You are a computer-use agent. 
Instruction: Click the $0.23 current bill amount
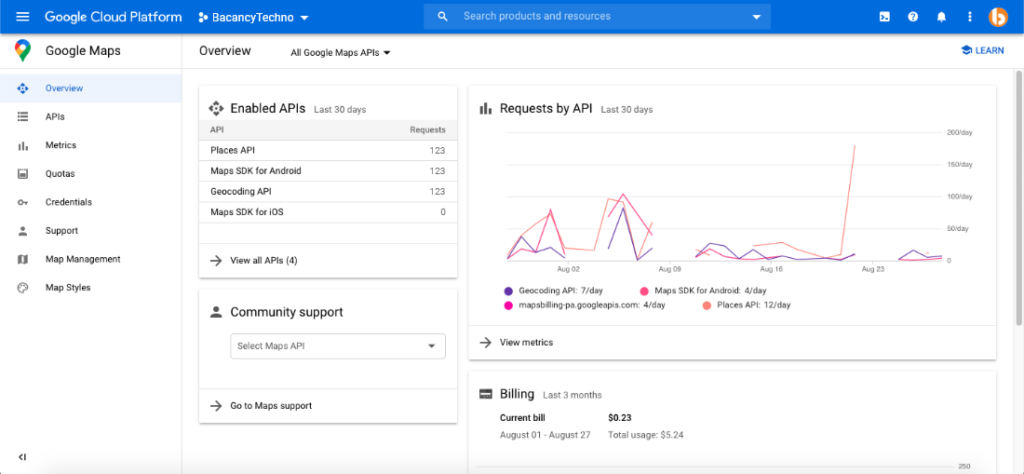[620, 418]
